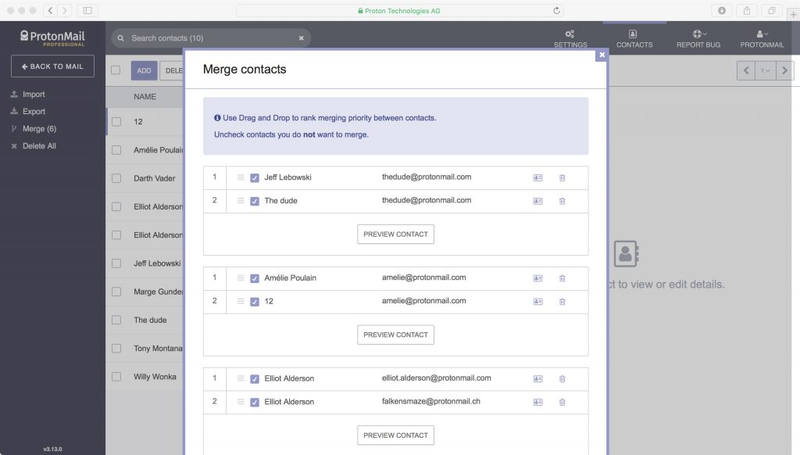
Task: Tick checkbox beside Willy Wonka
Action: click(x=116, y=376)
